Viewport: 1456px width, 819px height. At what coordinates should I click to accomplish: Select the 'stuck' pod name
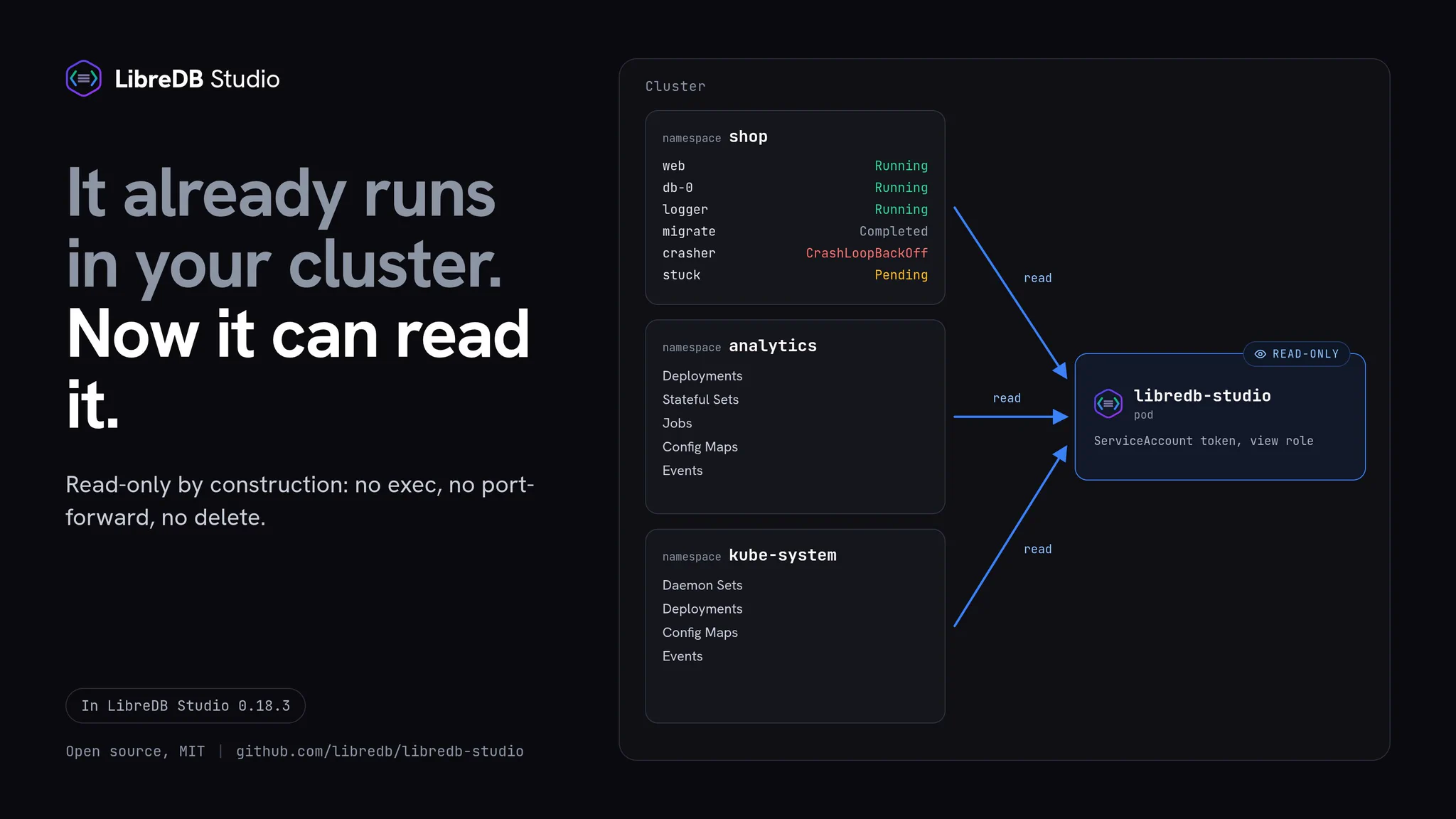coord(681,275)
